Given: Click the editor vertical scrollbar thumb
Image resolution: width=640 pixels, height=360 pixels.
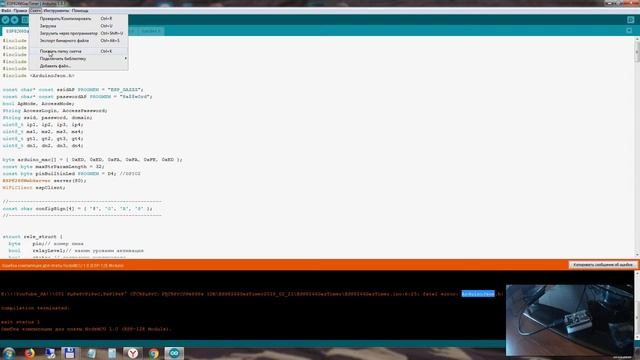Looking at the screenshot, I should [x=637, y=52].
